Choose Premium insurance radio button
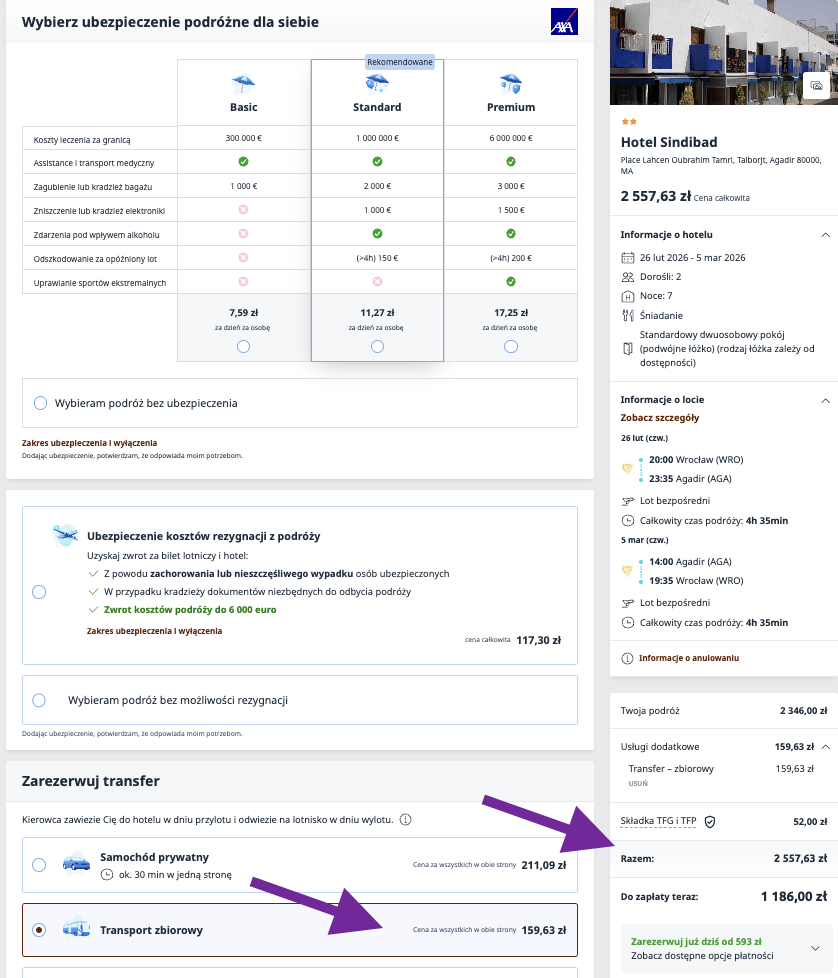The height and width of the screenshot is (978, 838). coord(511,346)
